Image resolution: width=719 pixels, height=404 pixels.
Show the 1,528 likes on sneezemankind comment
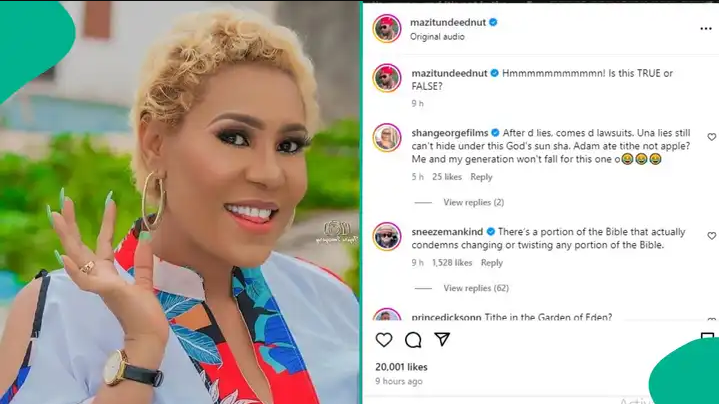452,263
